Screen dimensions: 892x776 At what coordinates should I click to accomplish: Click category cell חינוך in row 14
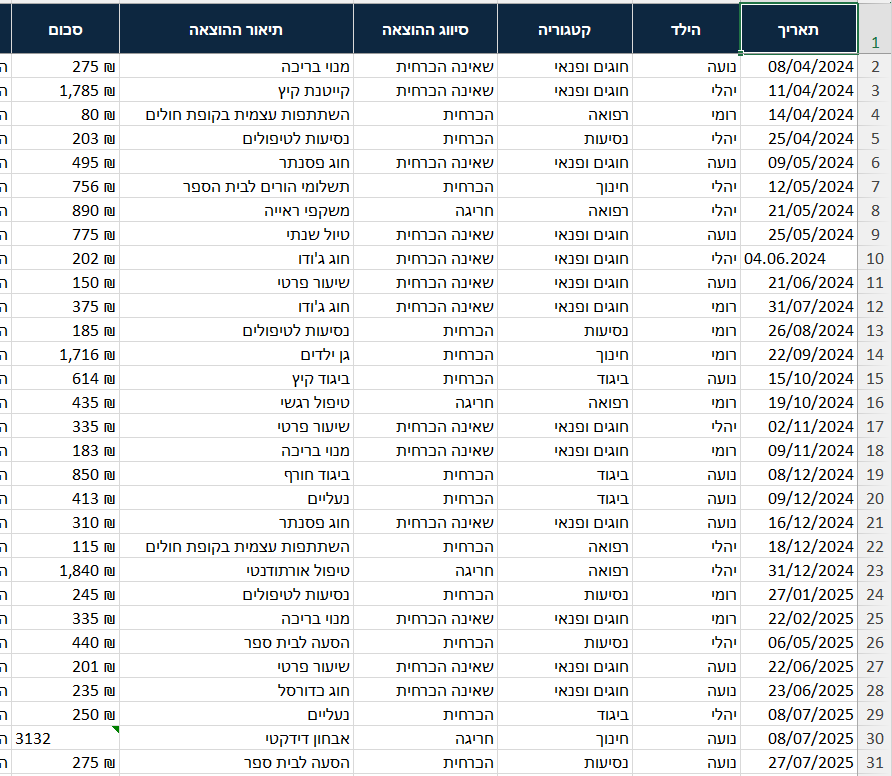[x=565, y=354]
